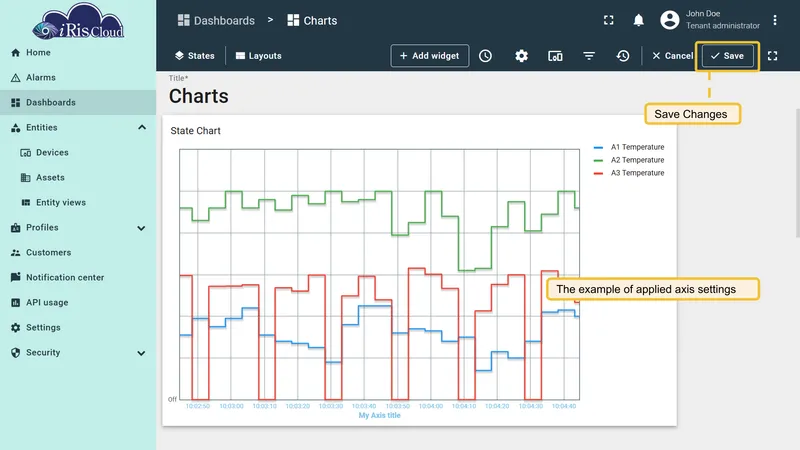Viewport: 800px width, 450px height.
Task: Toggle fullscreen in the top header
Action: coord(608,20)
